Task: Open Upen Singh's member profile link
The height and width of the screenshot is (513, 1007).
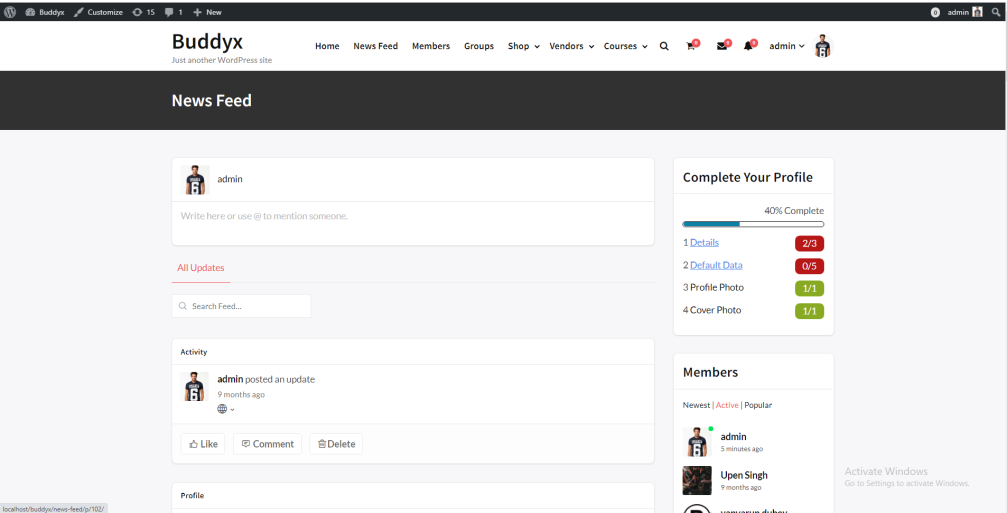Action: (744, 475)
